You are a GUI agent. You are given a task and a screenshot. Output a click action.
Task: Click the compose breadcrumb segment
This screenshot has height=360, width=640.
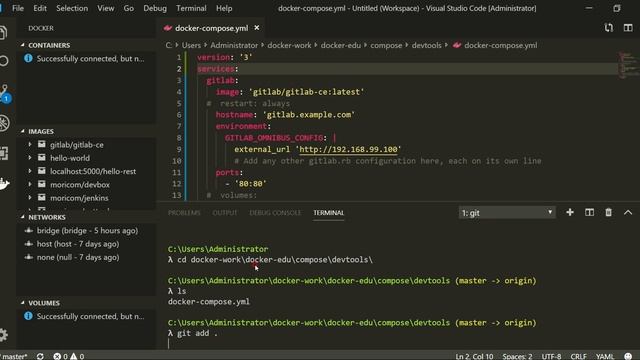[386, 45]
